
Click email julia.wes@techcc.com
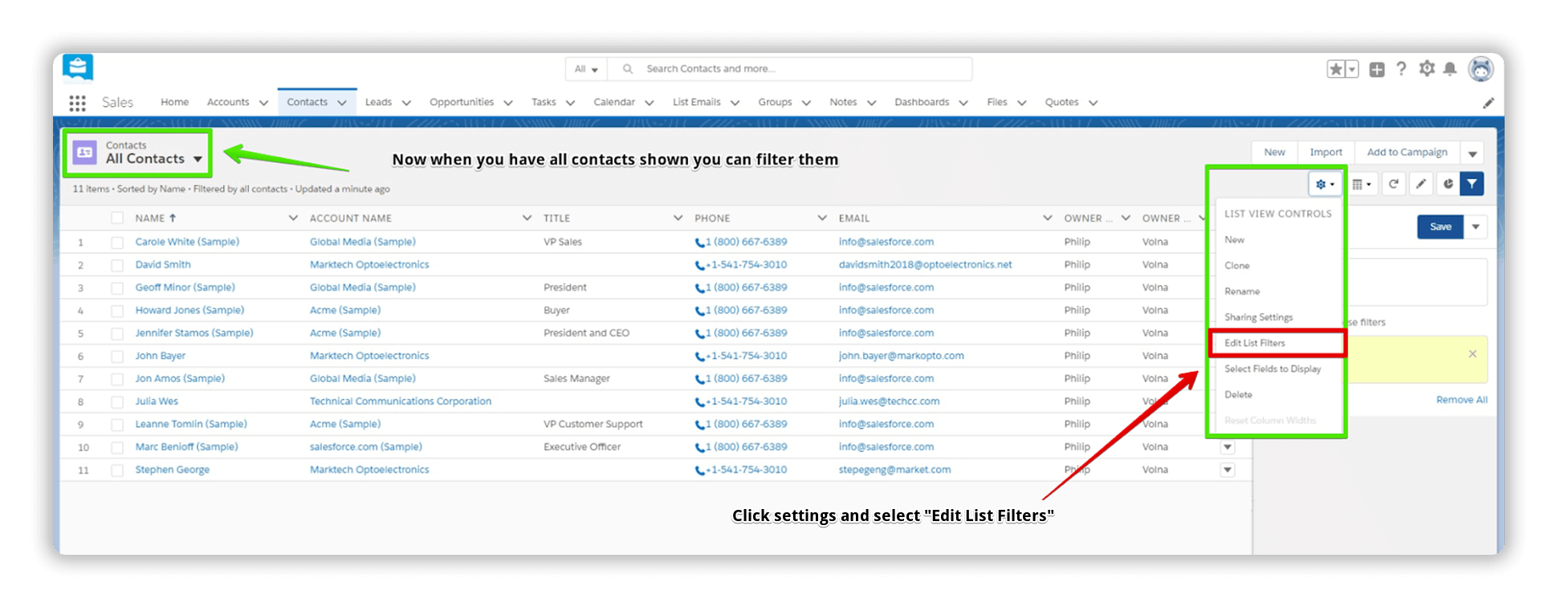[x=889, y=401]
